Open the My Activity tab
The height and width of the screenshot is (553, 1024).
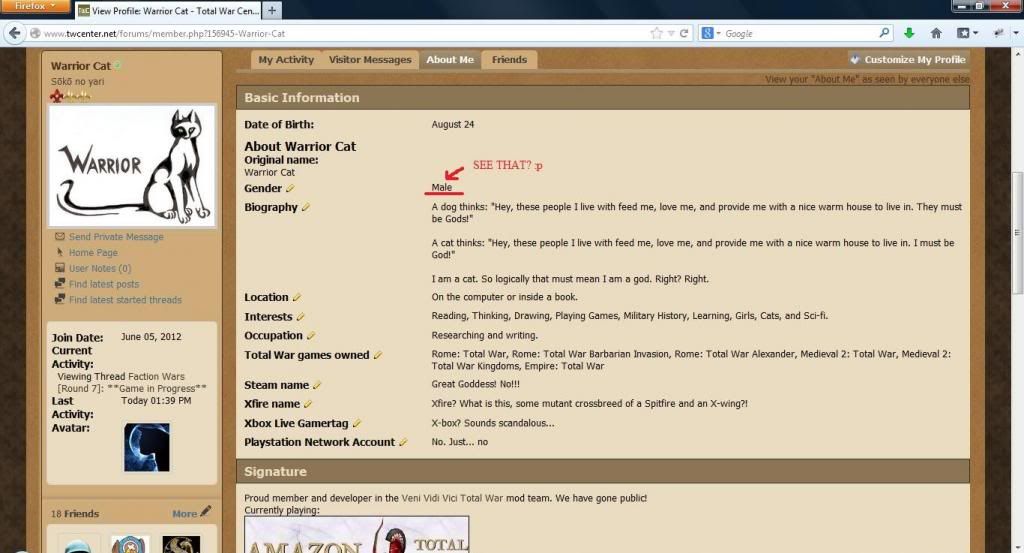[x=286, y=60]
